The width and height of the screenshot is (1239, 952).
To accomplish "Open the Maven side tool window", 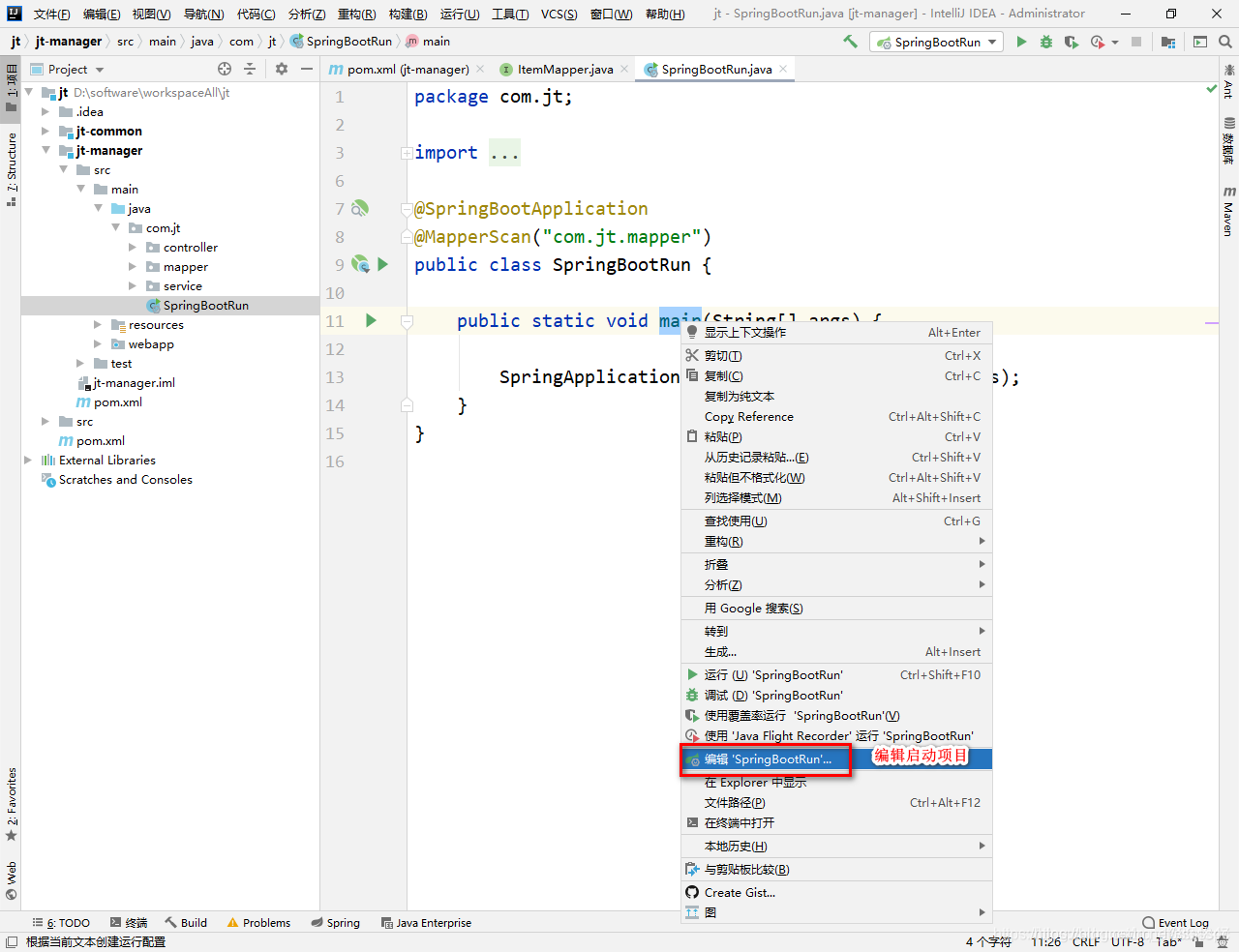I will (x=1228, y=211).
